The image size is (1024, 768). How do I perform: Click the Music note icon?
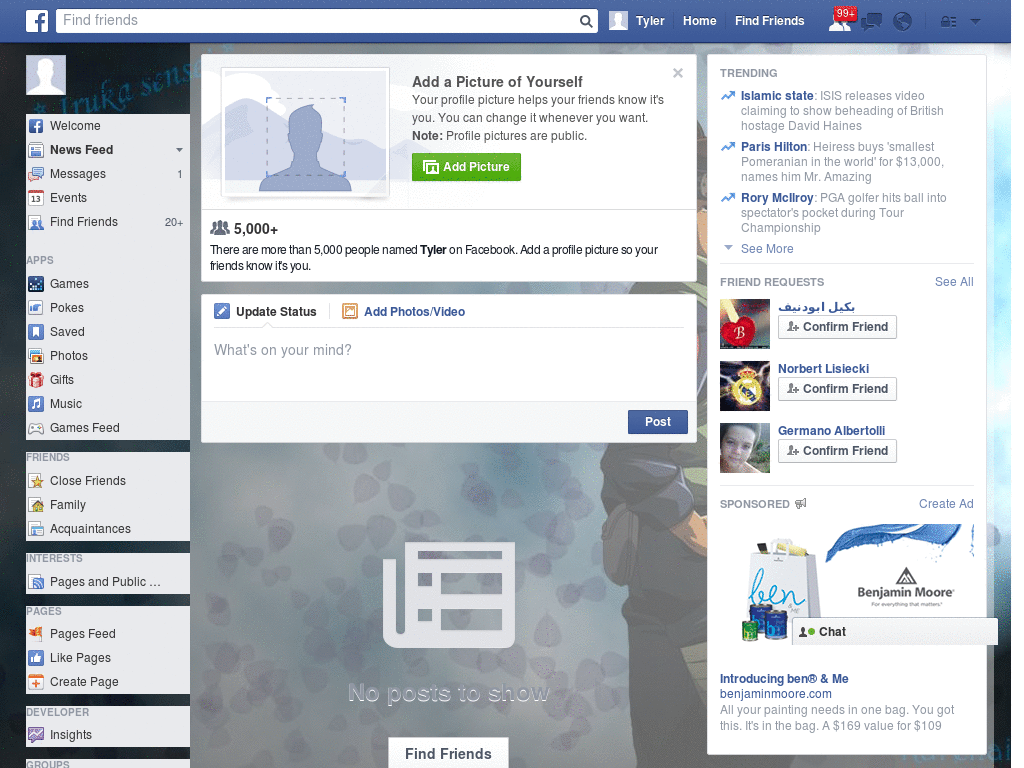tap(36, 404)
